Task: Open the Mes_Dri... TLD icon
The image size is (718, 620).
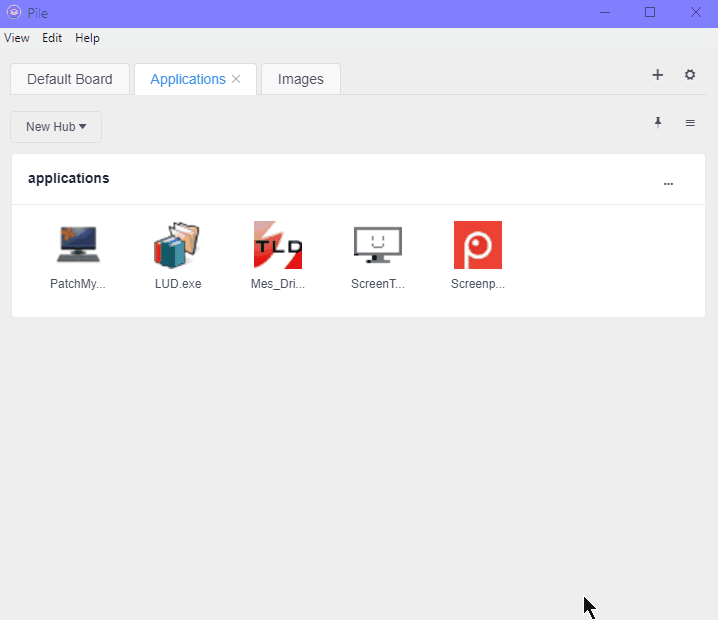Action: [278, 245]
